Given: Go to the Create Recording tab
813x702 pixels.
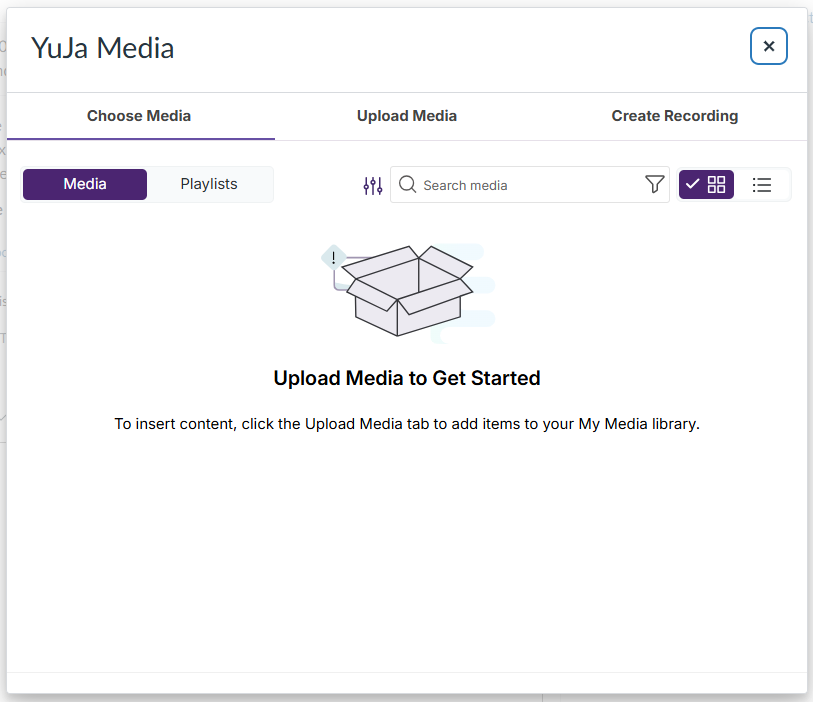Looking at the screenshot, I should tap(675, 116).
